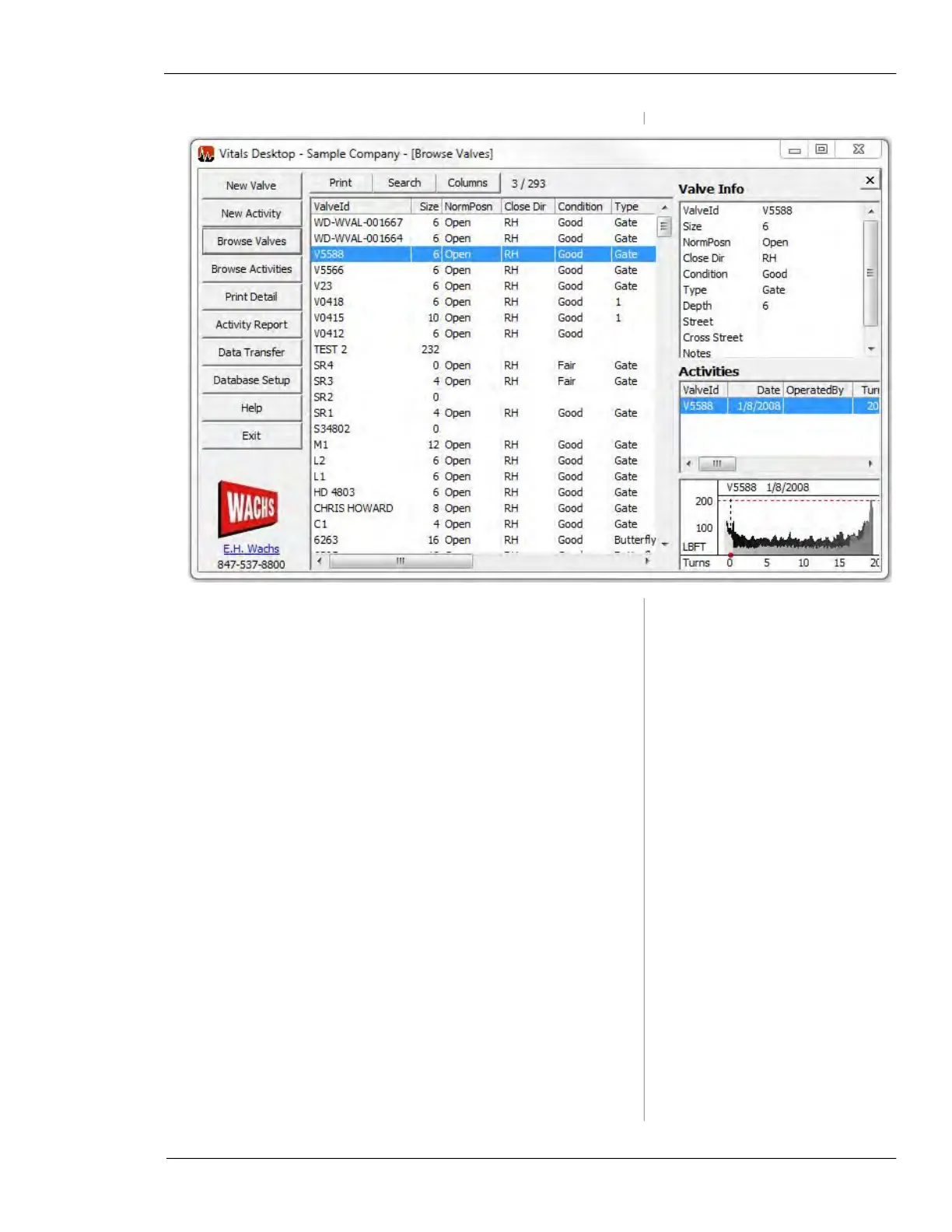952x1232 pixels.
Task: Click Valve Info scroll-down arrow
Action: pyautogui.click(x=871, y=349)
